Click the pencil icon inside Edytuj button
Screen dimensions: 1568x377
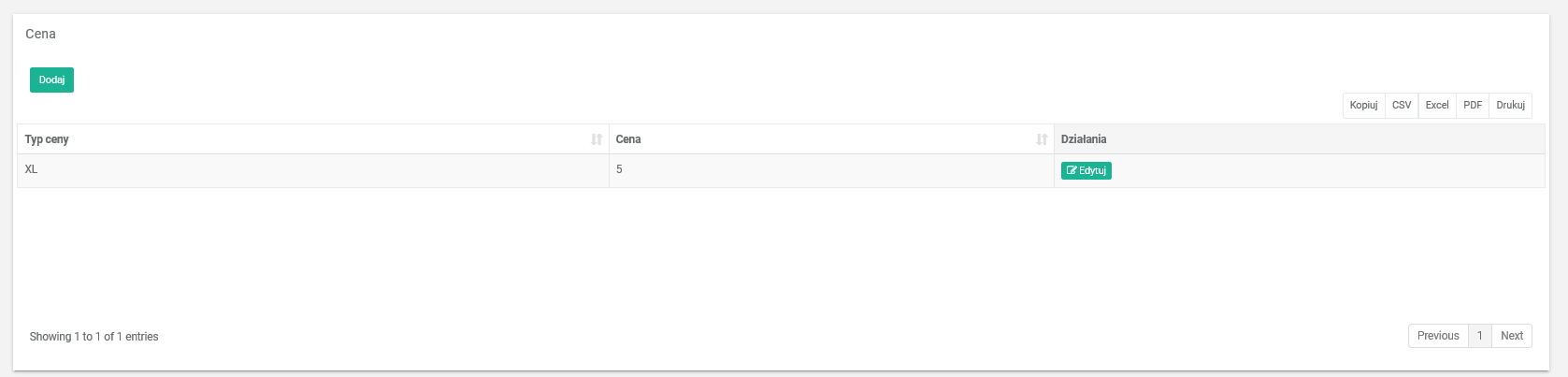[x=1072, y=171]
